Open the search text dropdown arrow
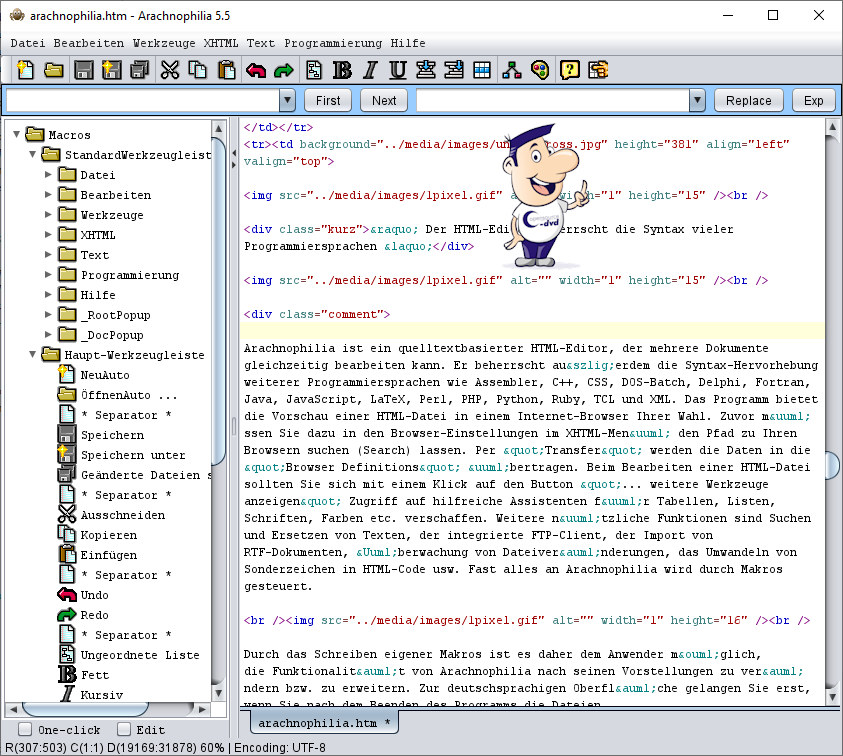The height and width of the screenshot is (756, 843). pyautogui.click(x=288, y=100)
